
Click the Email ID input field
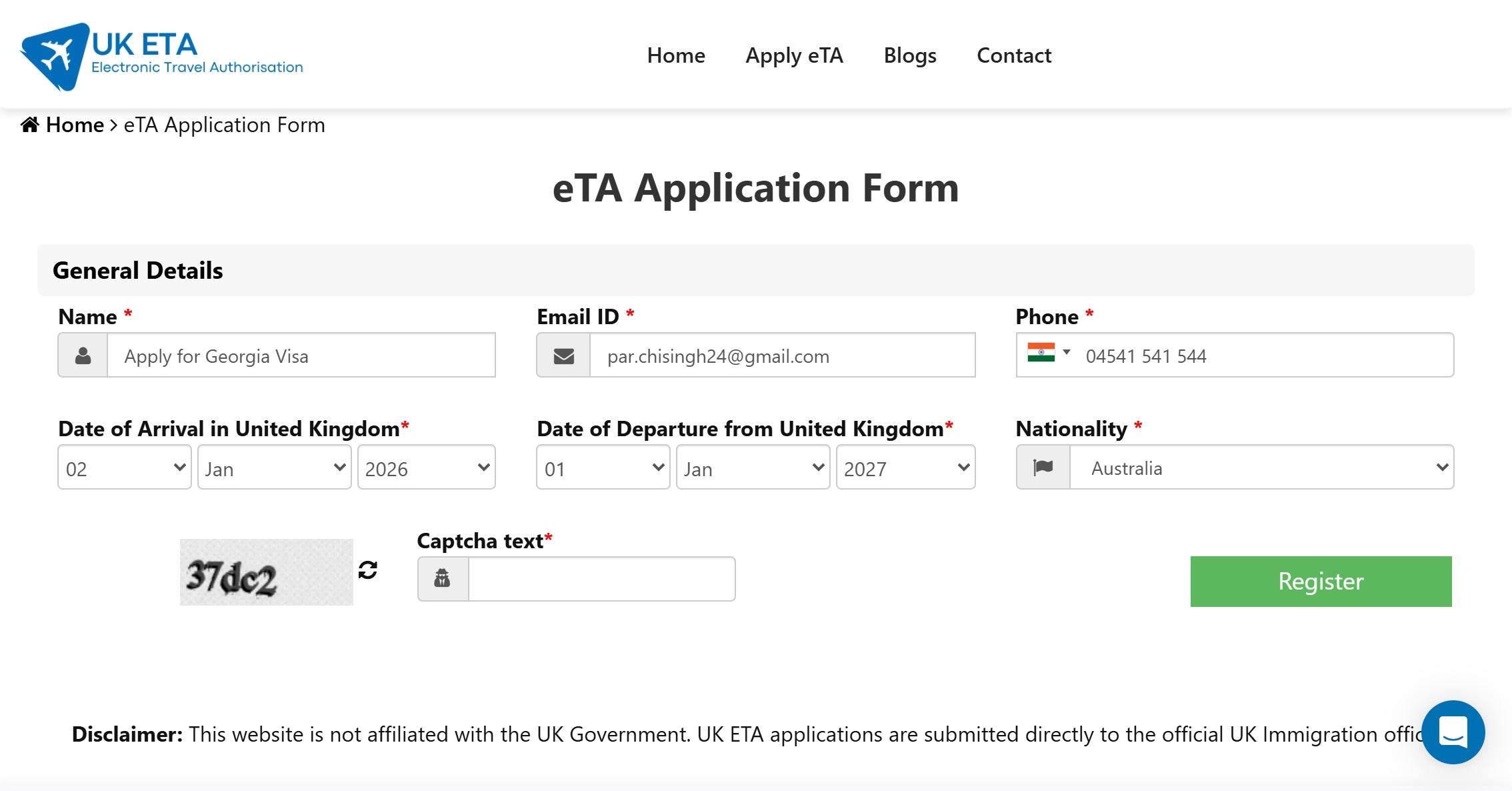pos(781,355)
